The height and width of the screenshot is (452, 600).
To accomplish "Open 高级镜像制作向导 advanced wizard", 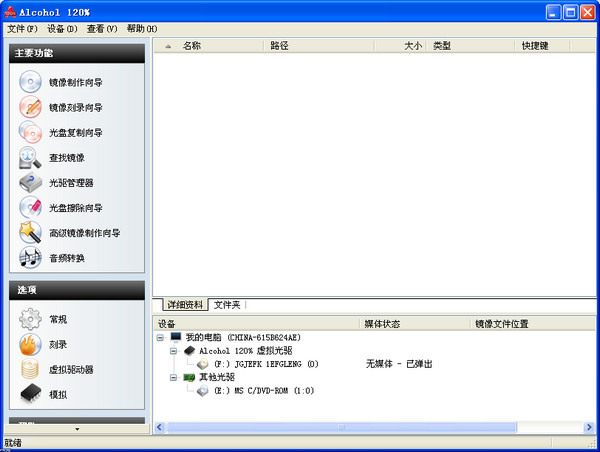I will pyautogui.click(x=31, y=232).
